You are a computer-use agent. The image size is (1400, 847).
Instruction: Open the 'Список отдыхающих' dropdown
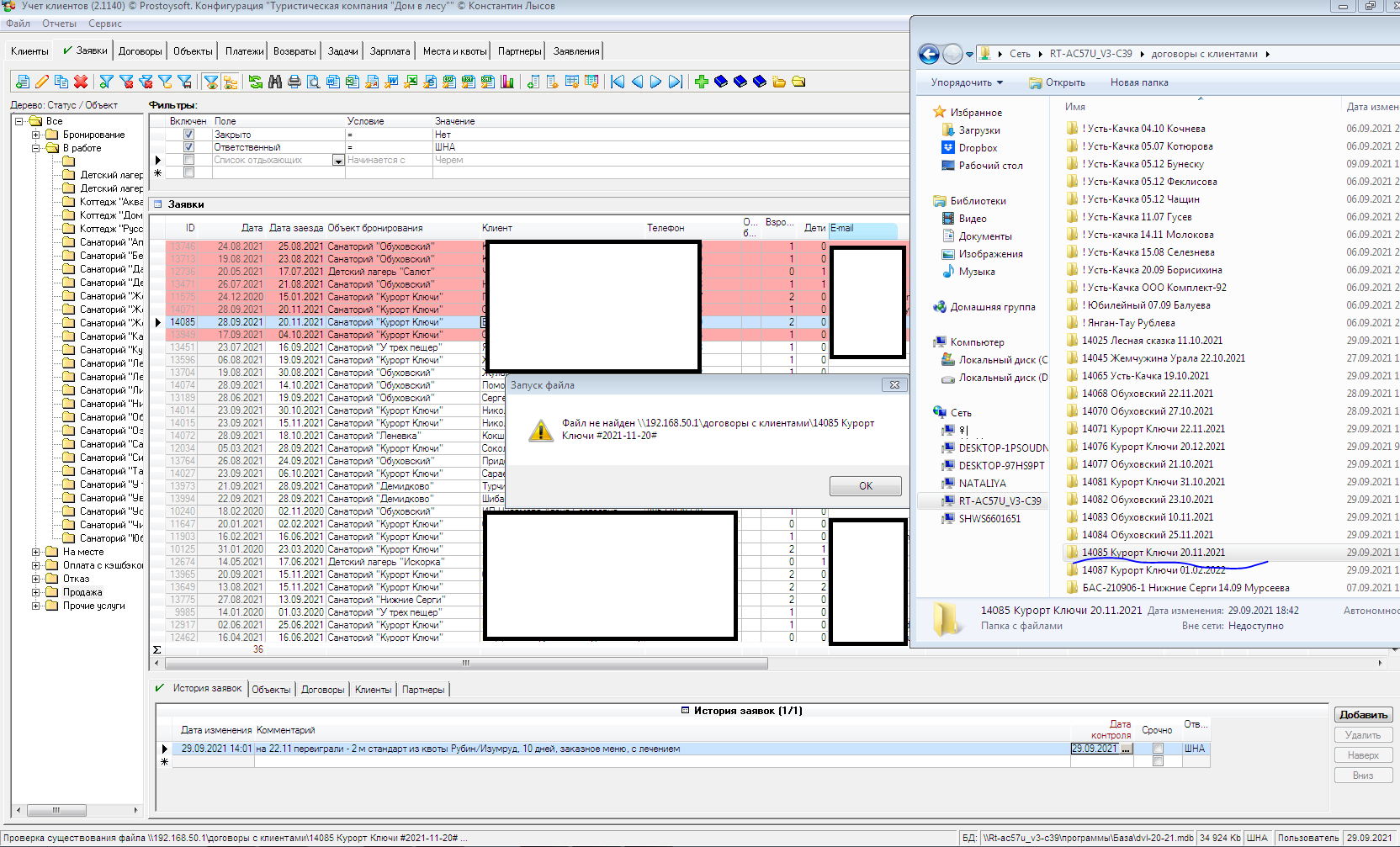coord(339,160)
